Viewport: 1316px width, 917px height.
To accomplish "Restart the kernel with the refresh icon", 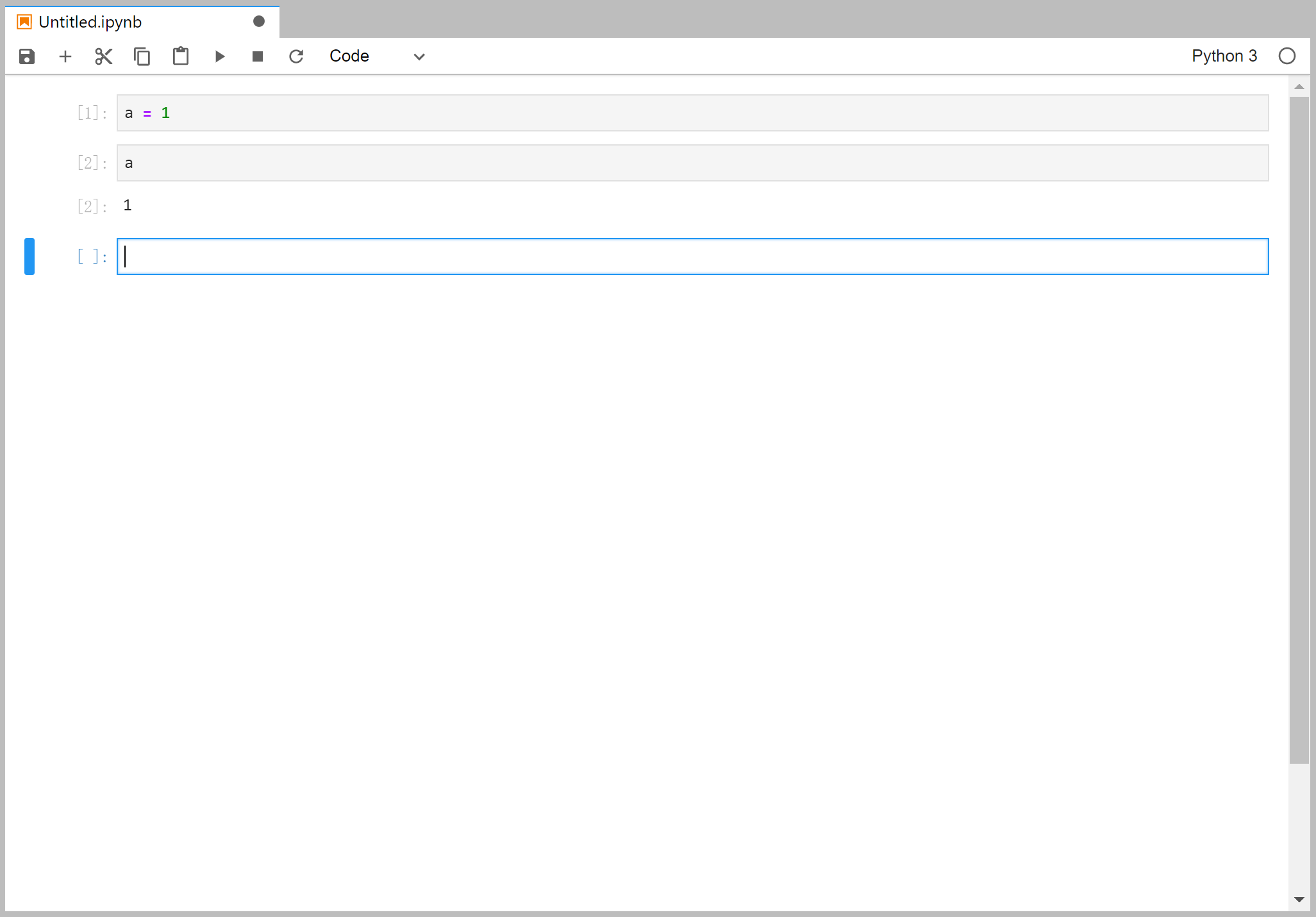I will point(296,56).
